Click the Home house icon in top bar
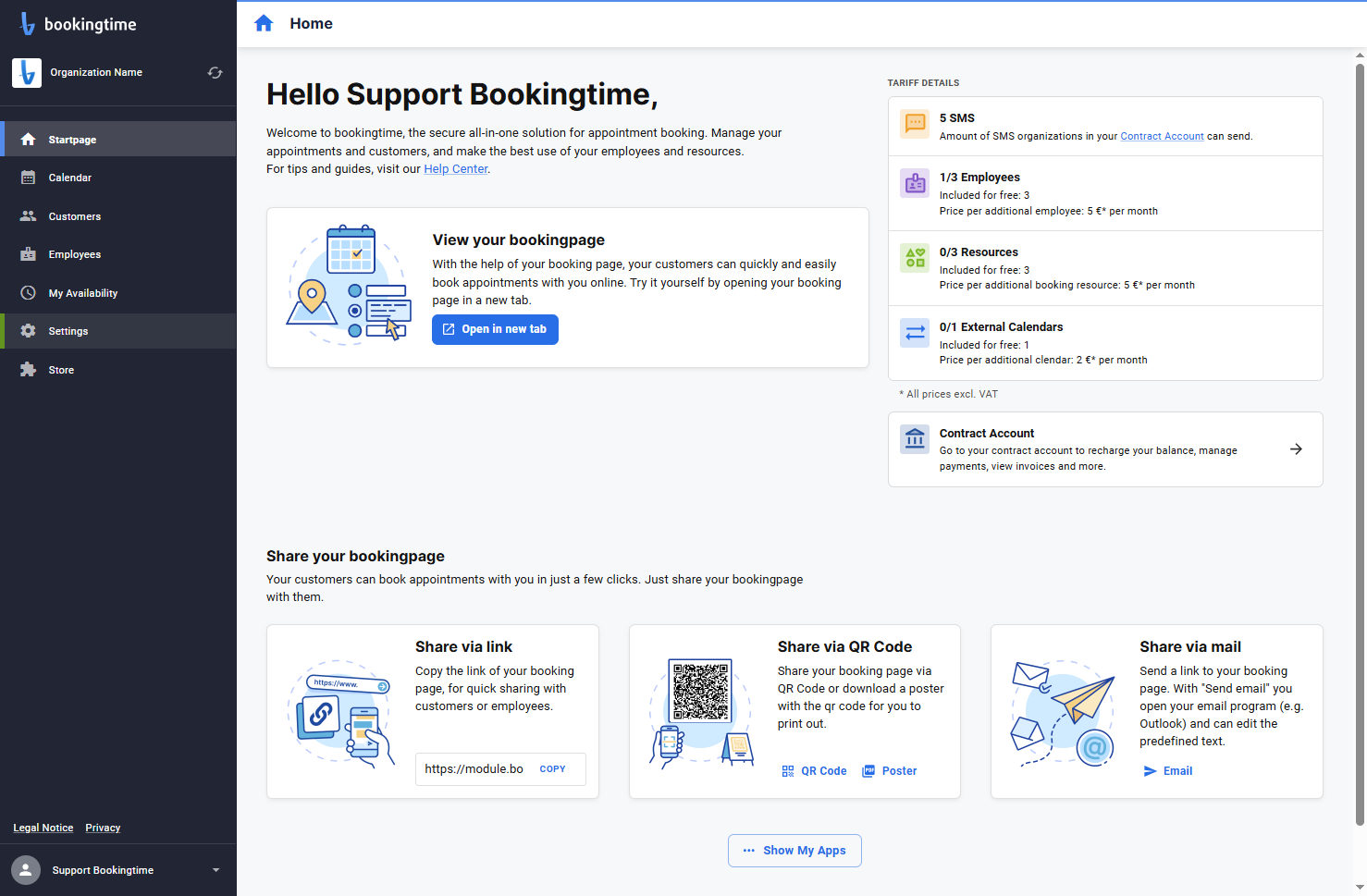This screenshot has width=1367, height=896. click(264, 23)
